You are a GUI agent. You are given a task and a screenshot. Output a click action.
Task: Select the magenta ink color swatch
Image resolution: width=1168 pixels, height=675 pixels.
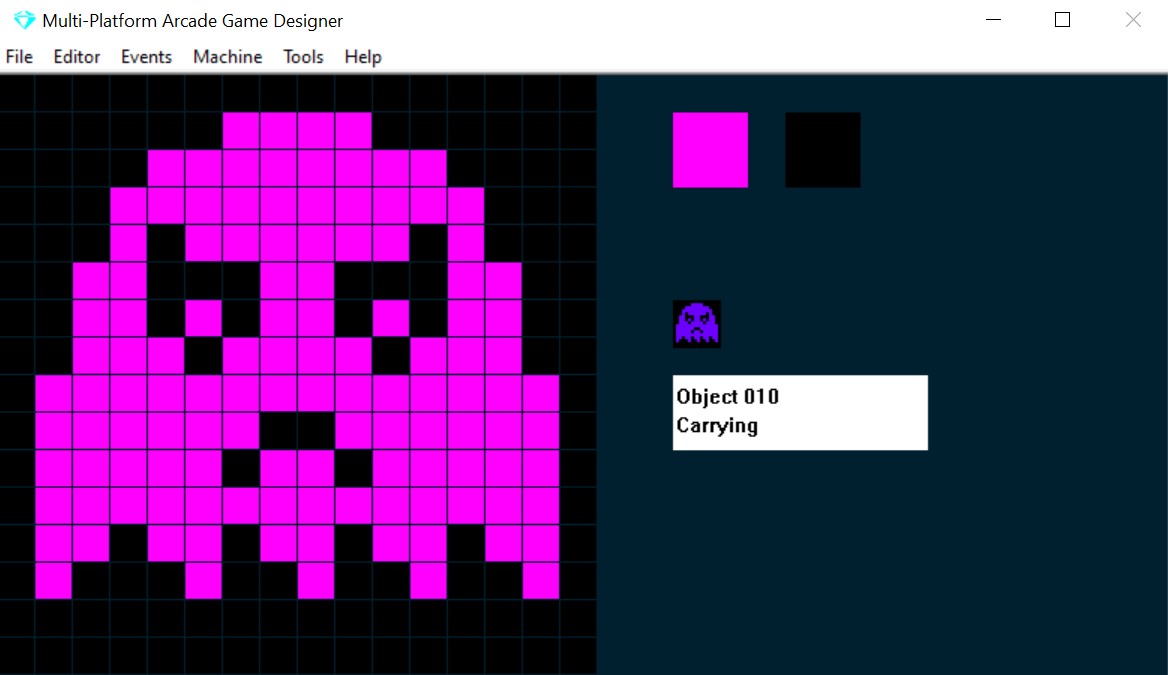tap(710, 150)
